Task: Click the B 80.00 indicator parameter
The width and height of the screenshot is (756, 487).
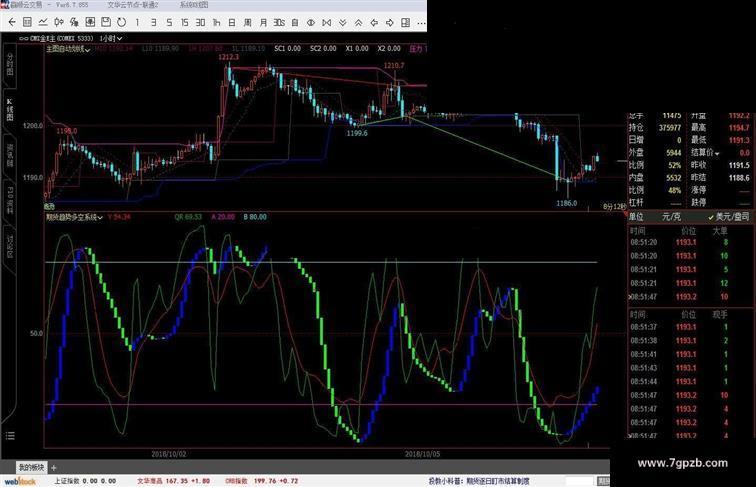Action: coord(255,217)
